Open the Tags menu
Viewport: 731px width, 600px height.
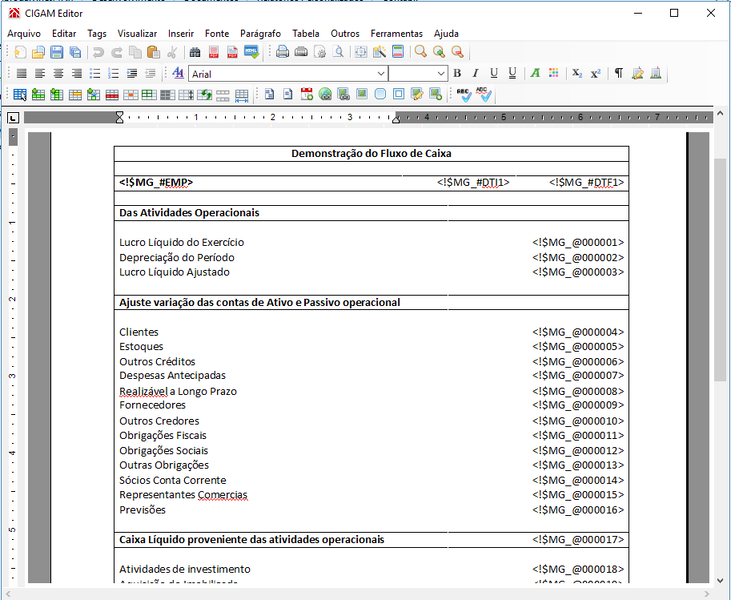(97, 34)
